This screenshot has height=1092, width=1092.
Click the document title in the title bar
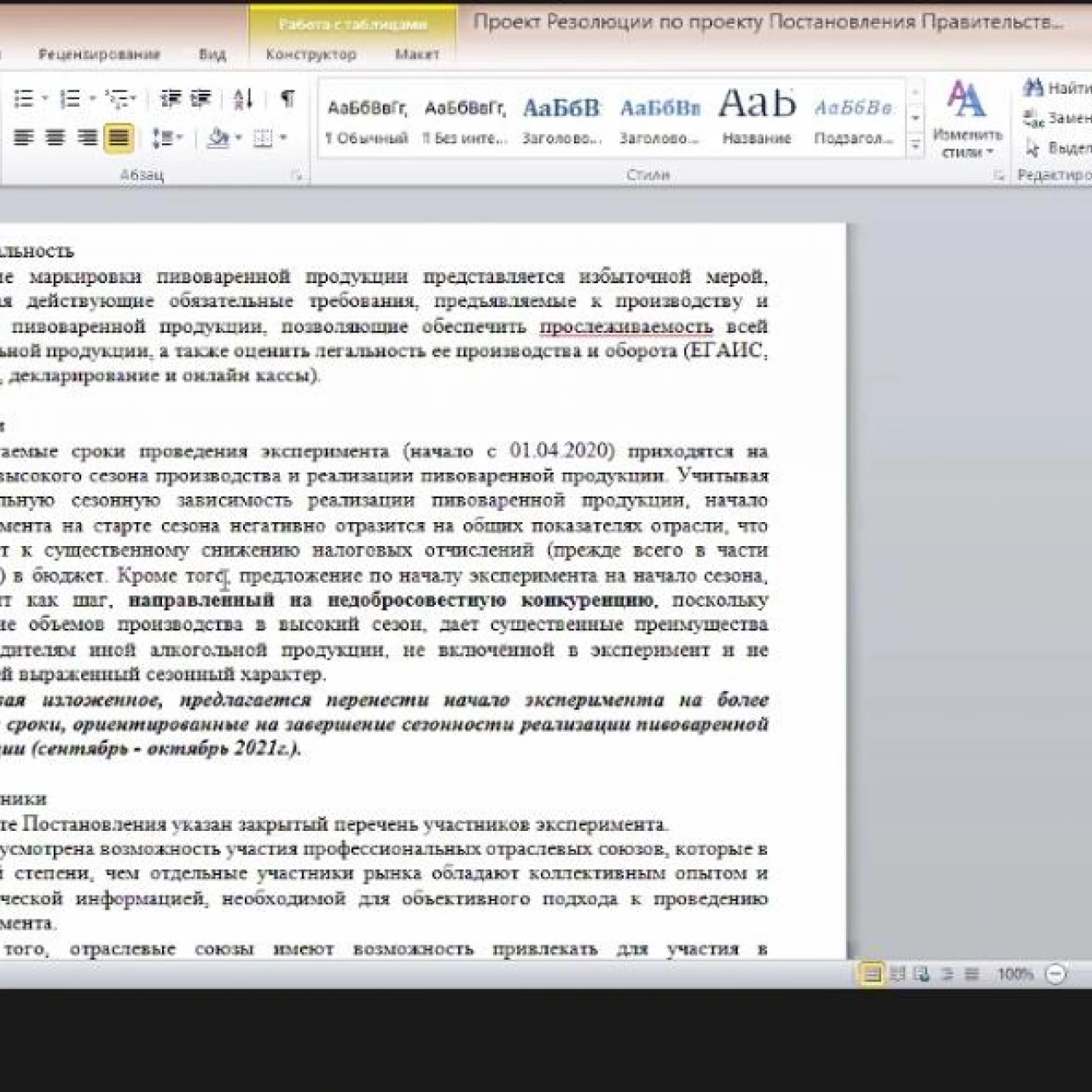768,22
